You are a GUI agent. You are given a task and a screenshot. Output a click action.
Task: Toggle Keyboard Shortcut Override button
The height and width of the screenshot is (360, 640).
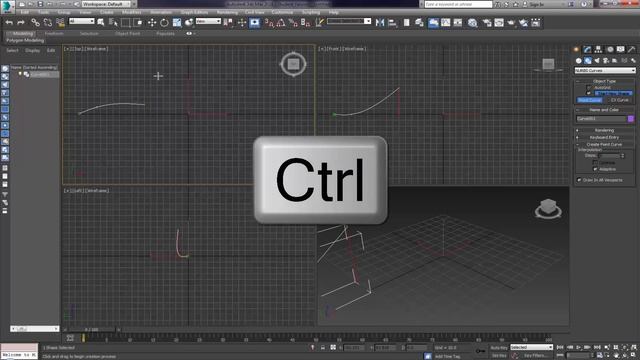pos(254,22)
